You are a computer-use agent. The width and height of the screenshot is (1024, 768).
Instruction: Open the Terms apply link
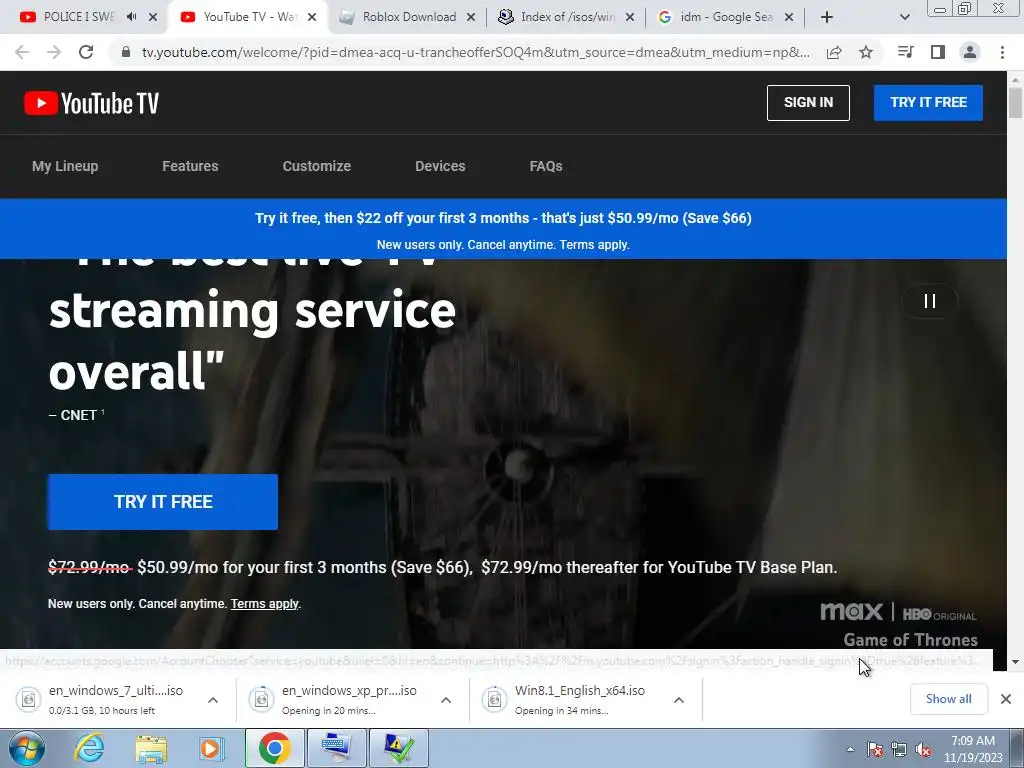(264, 603)
